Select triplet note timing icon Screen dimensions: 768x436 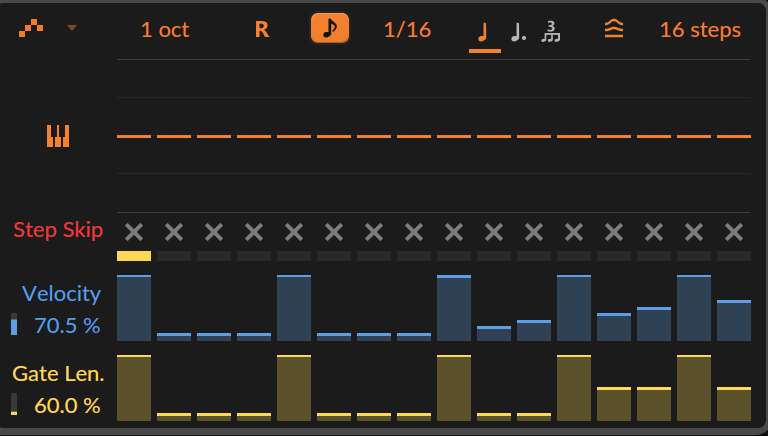point(551,32)
